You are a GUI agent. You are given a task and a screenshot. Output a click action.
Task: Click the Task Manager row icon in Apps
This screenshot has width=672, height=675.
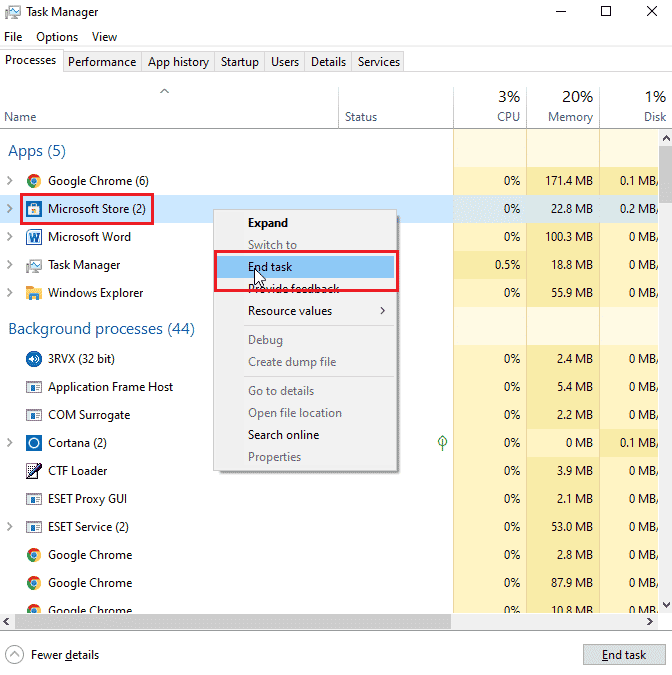coord(34,265)
